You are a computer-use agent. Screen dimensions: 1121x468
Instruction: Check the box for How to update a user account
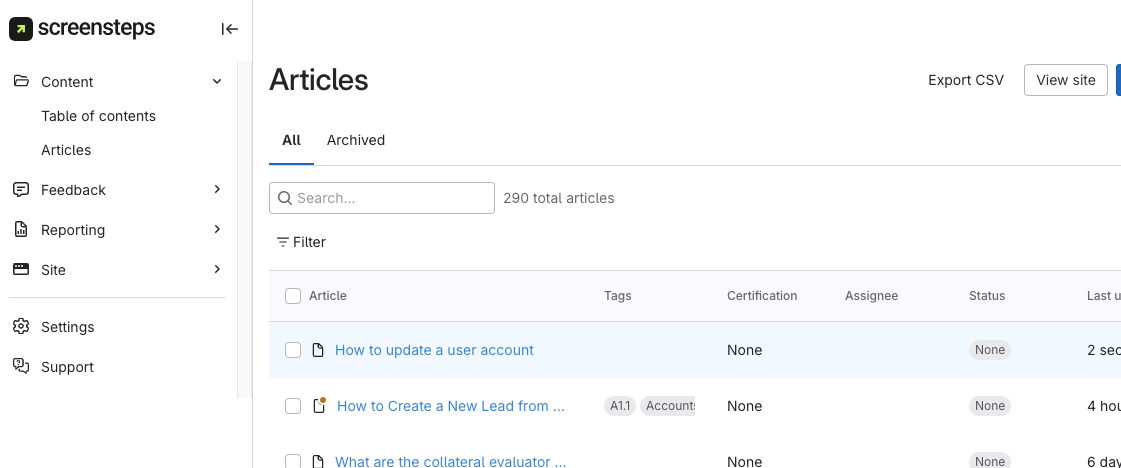click(x=293, y=350)
